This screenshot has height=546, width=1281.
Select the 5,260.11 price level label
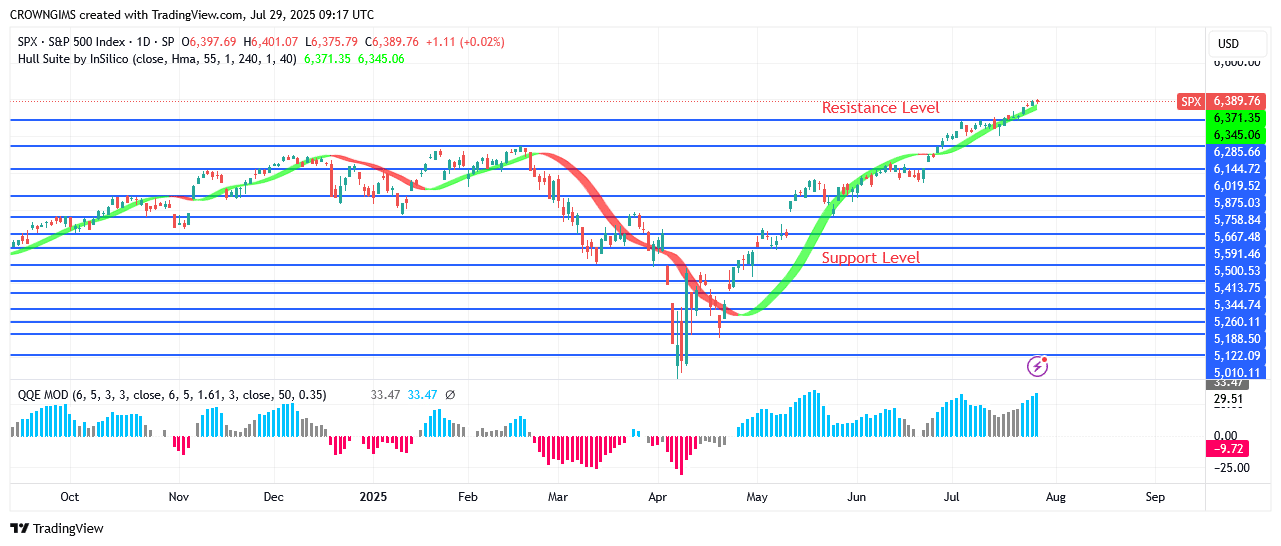1237,322
